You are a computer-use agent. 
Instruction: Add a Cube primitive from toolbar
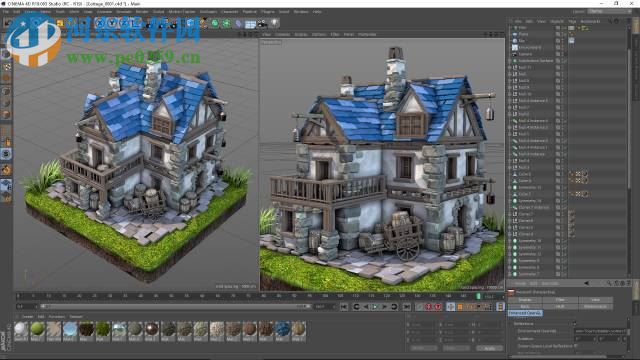[191, 23]
